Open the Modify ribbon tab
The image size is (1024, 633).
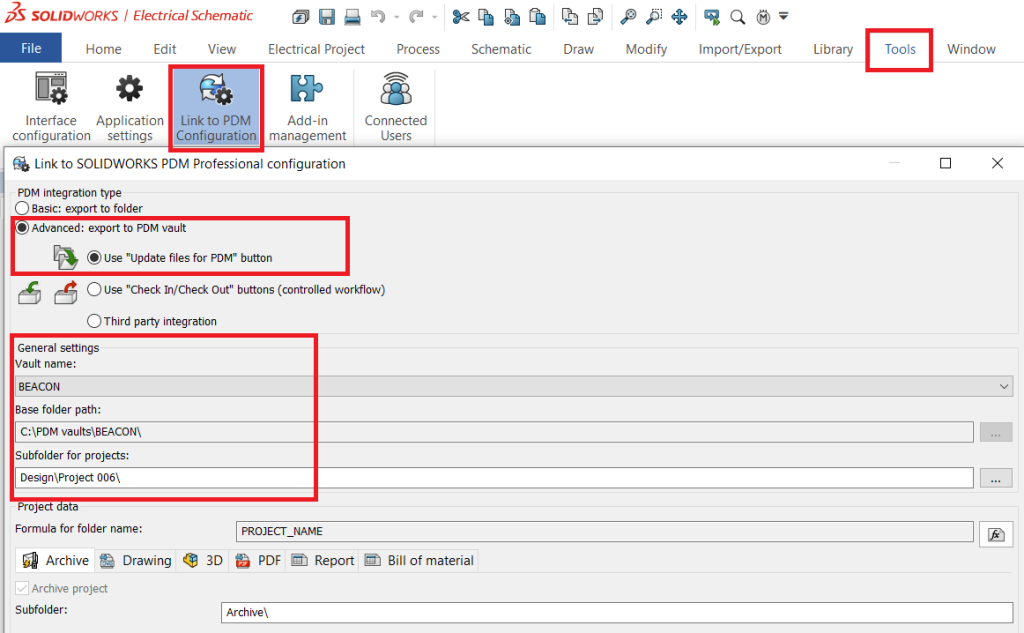pyautogui.click(x=646, y=49)
